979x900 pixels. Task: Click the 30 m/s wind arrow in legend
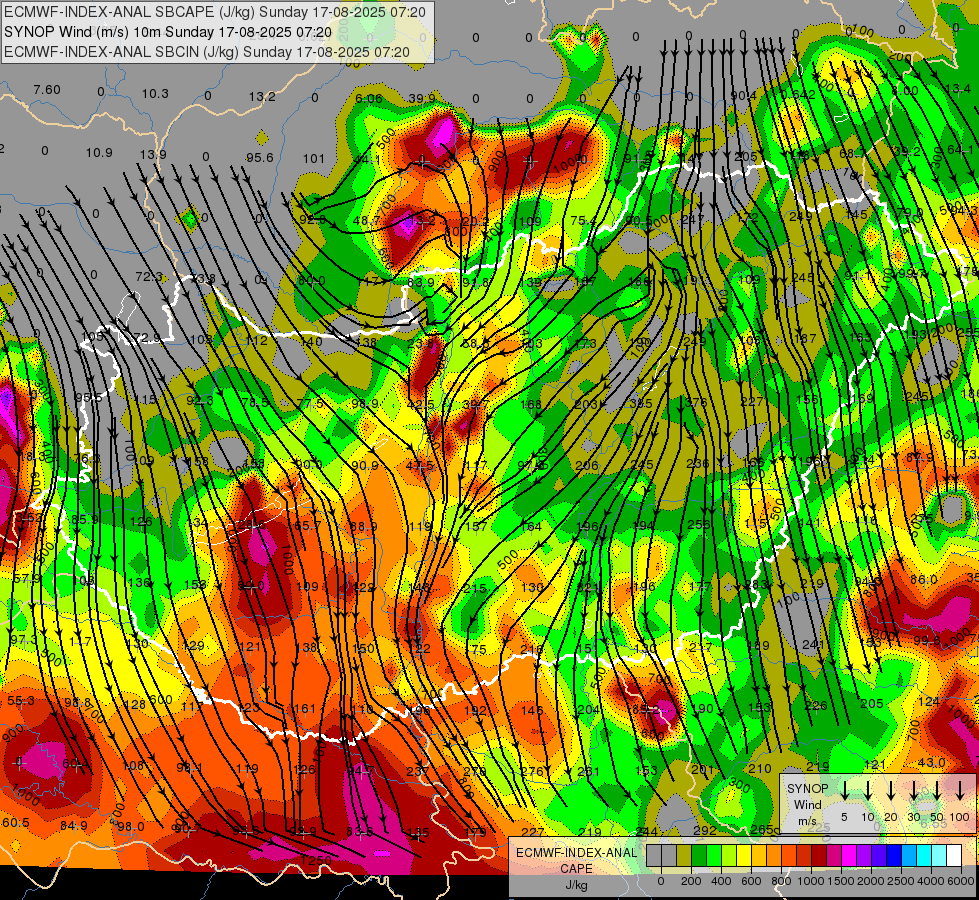(914, 790)
